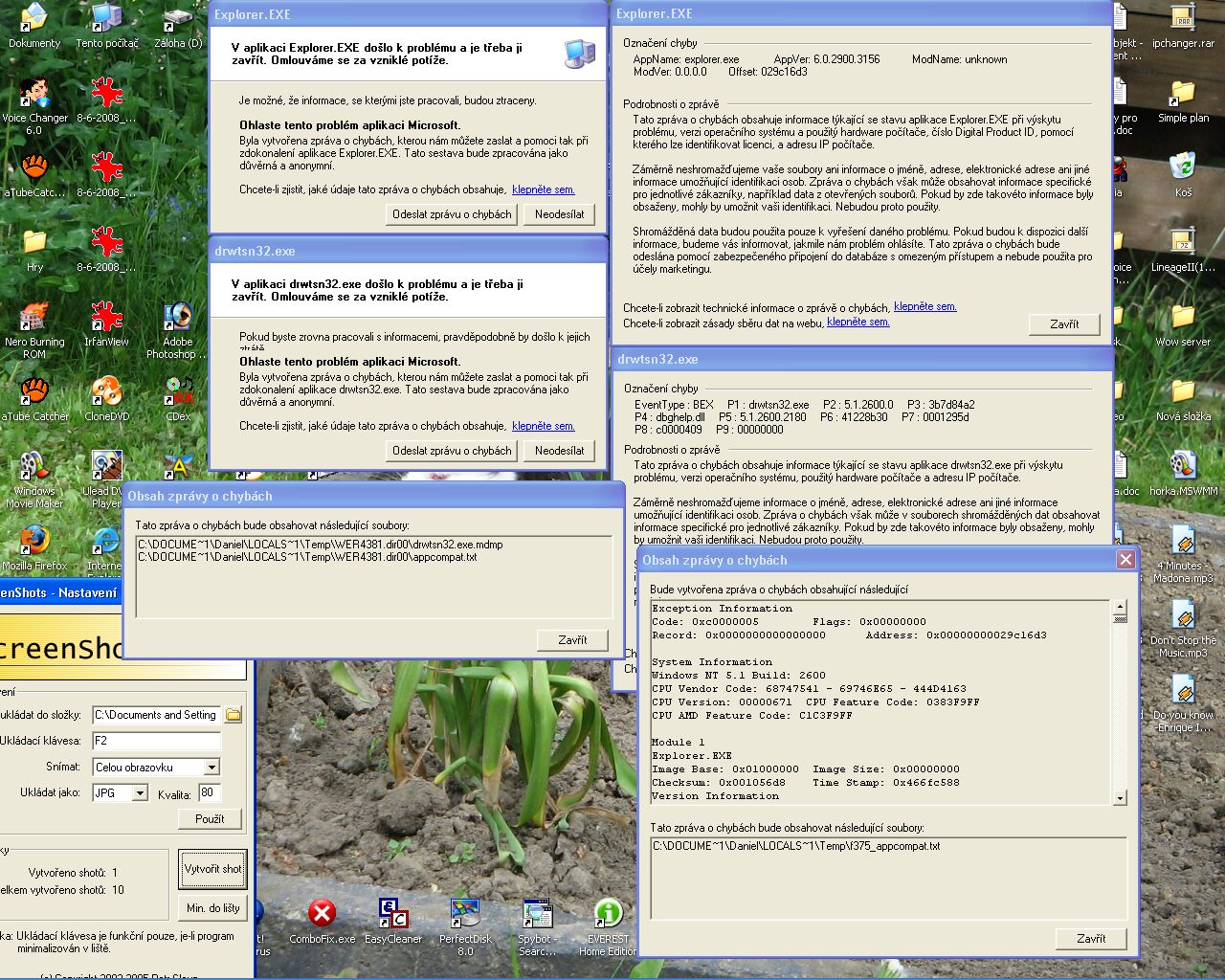Select the EVEREST Home Edition icon
1225x980 pixels.
pos(608,927)
